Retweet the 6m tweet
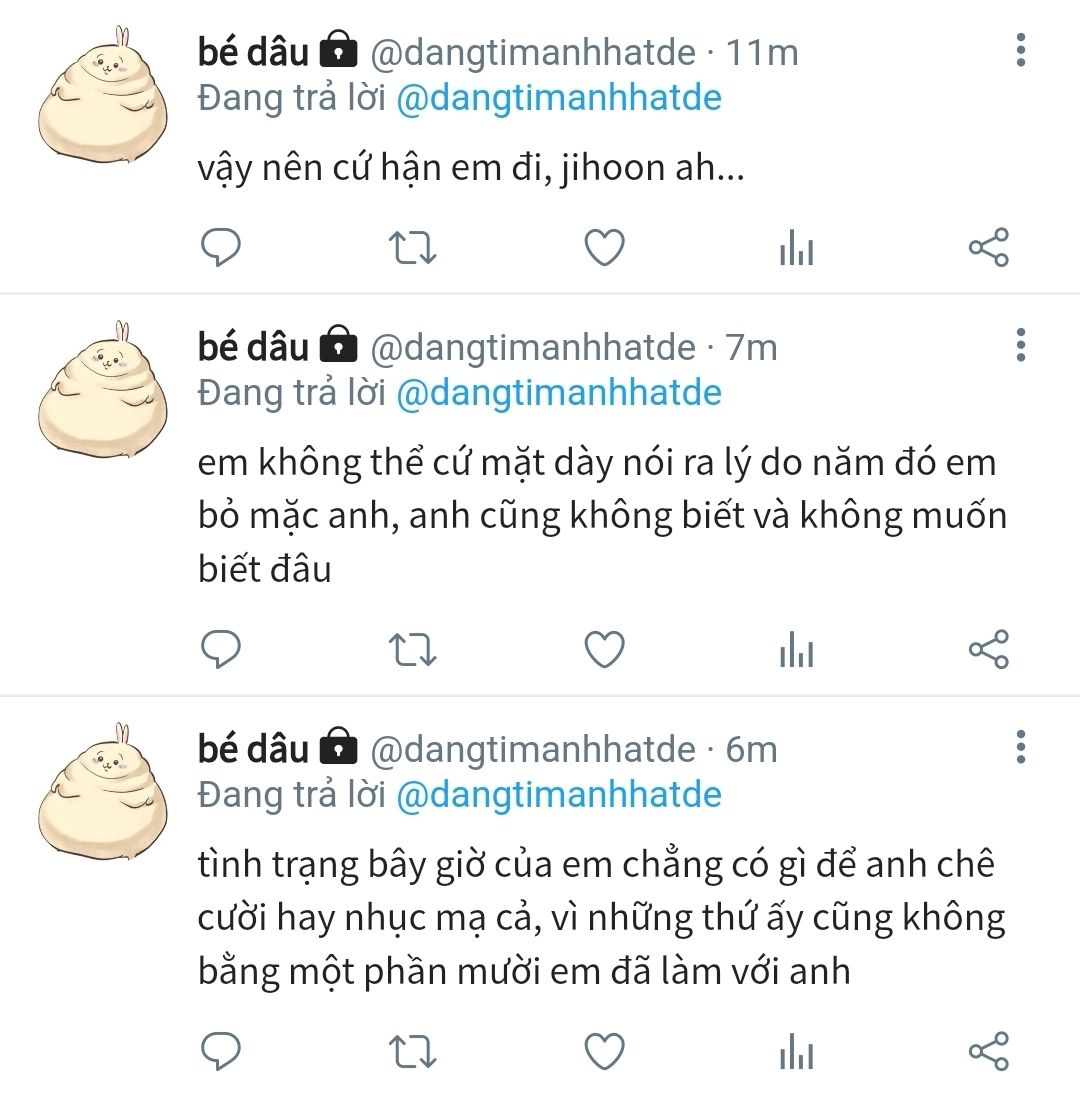The width and height of the screenshot is (1080, 1093). coord(412,1051)
